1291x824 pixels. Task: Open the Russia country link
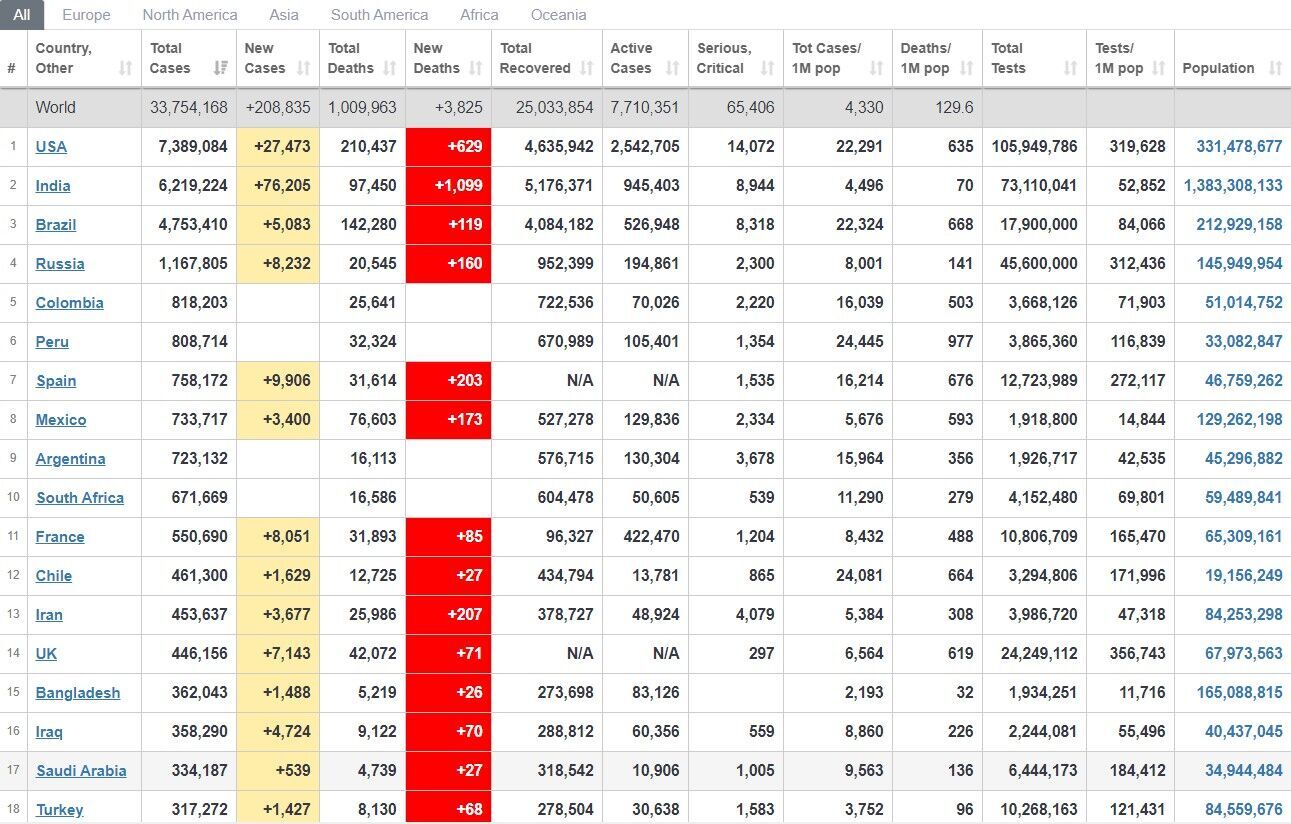[60, 263]
